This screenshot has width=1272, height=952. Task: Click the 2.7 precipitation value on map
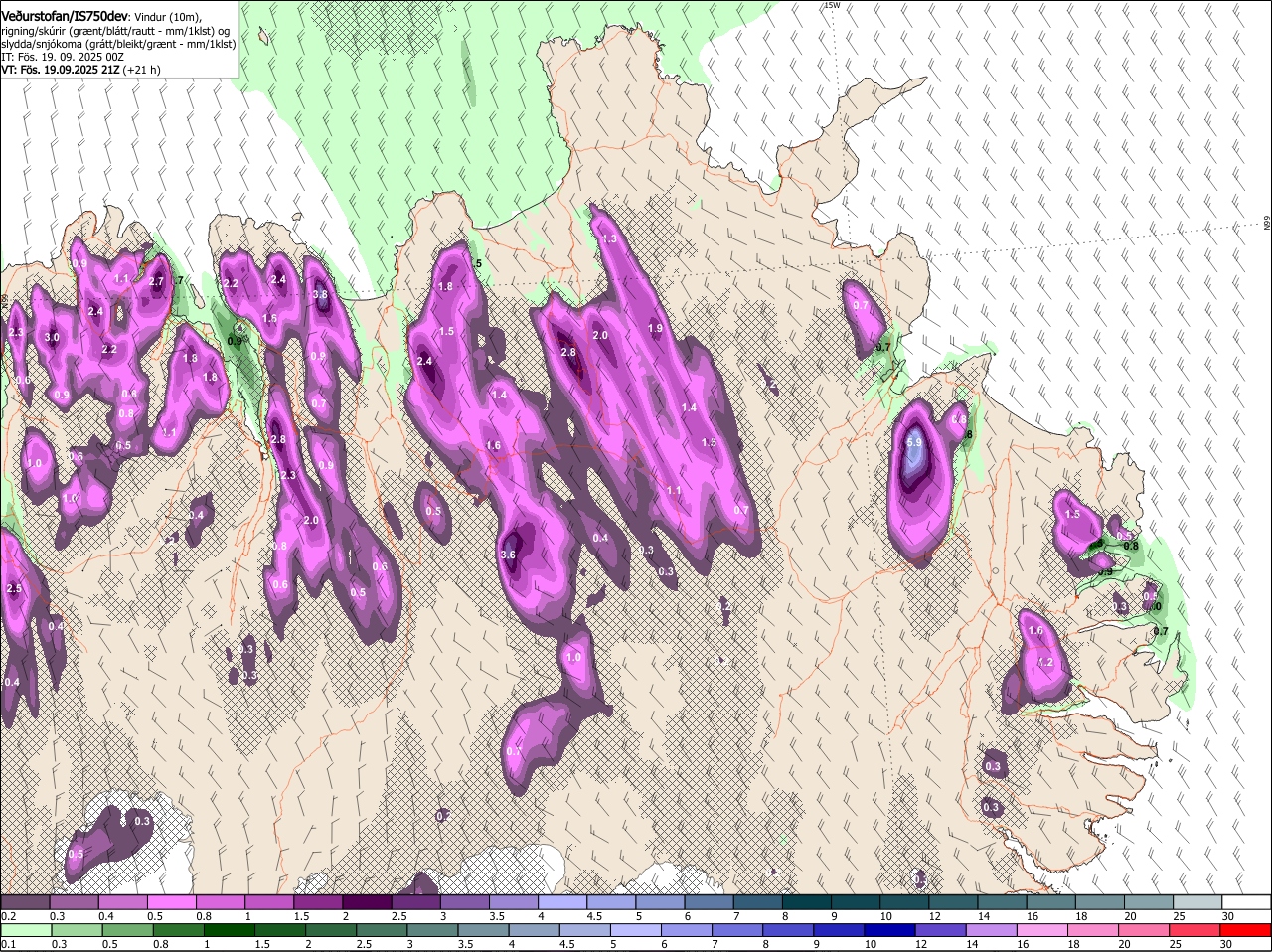tap(156, 281)
